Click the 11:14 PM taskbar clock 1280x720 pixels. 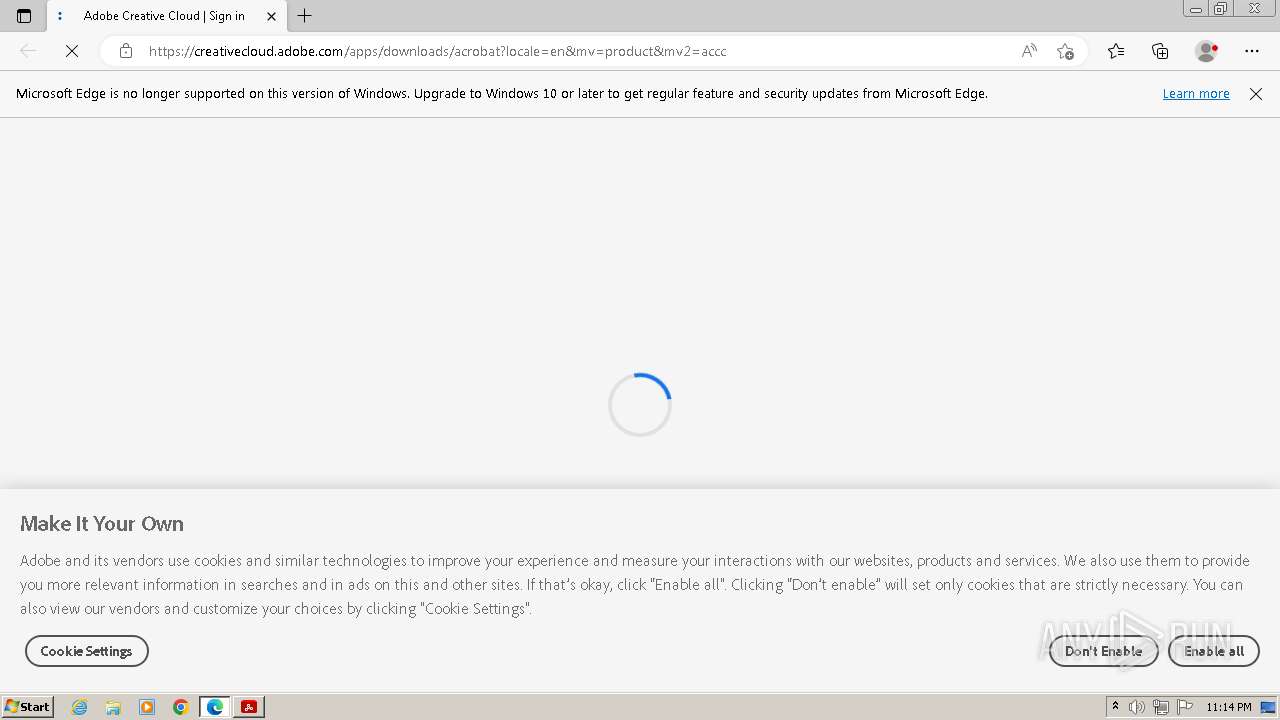click(x=1229, y=707)
